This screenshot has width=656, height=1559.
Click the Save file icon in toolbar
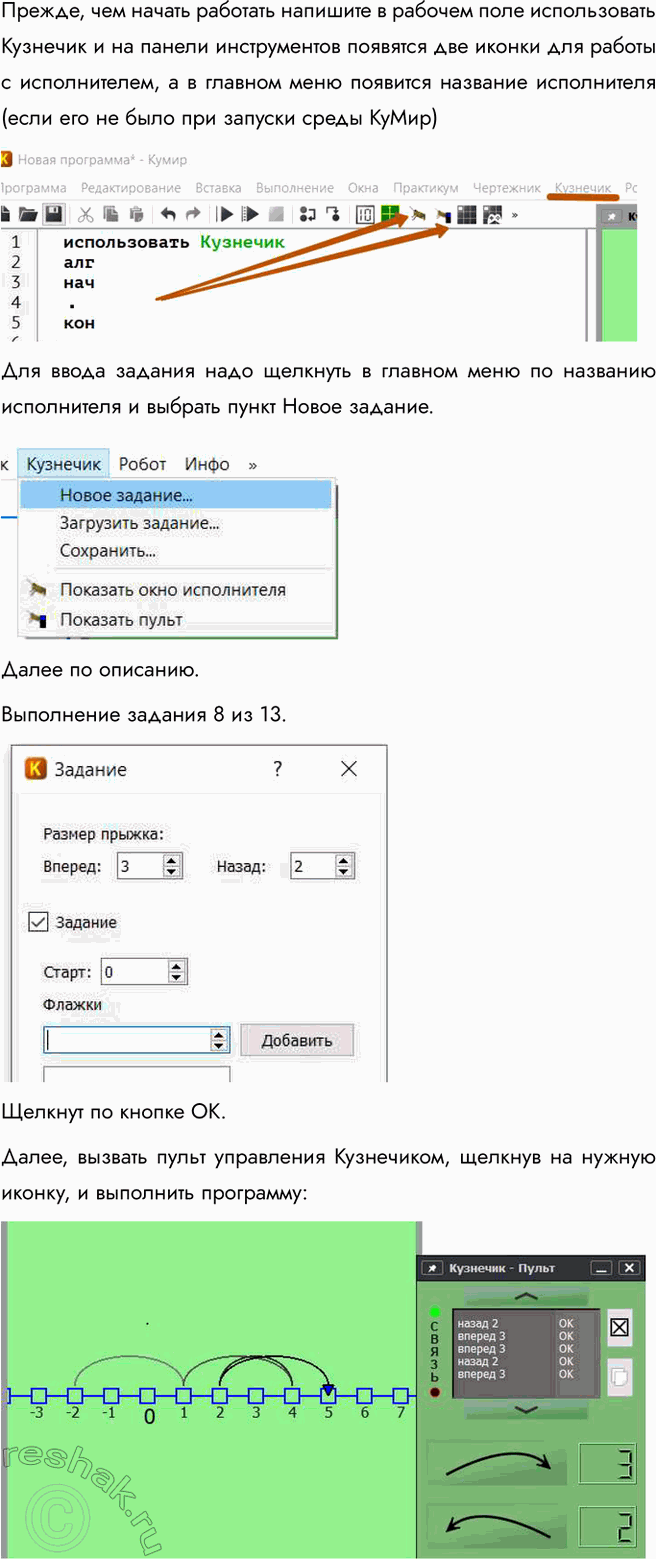54,214
